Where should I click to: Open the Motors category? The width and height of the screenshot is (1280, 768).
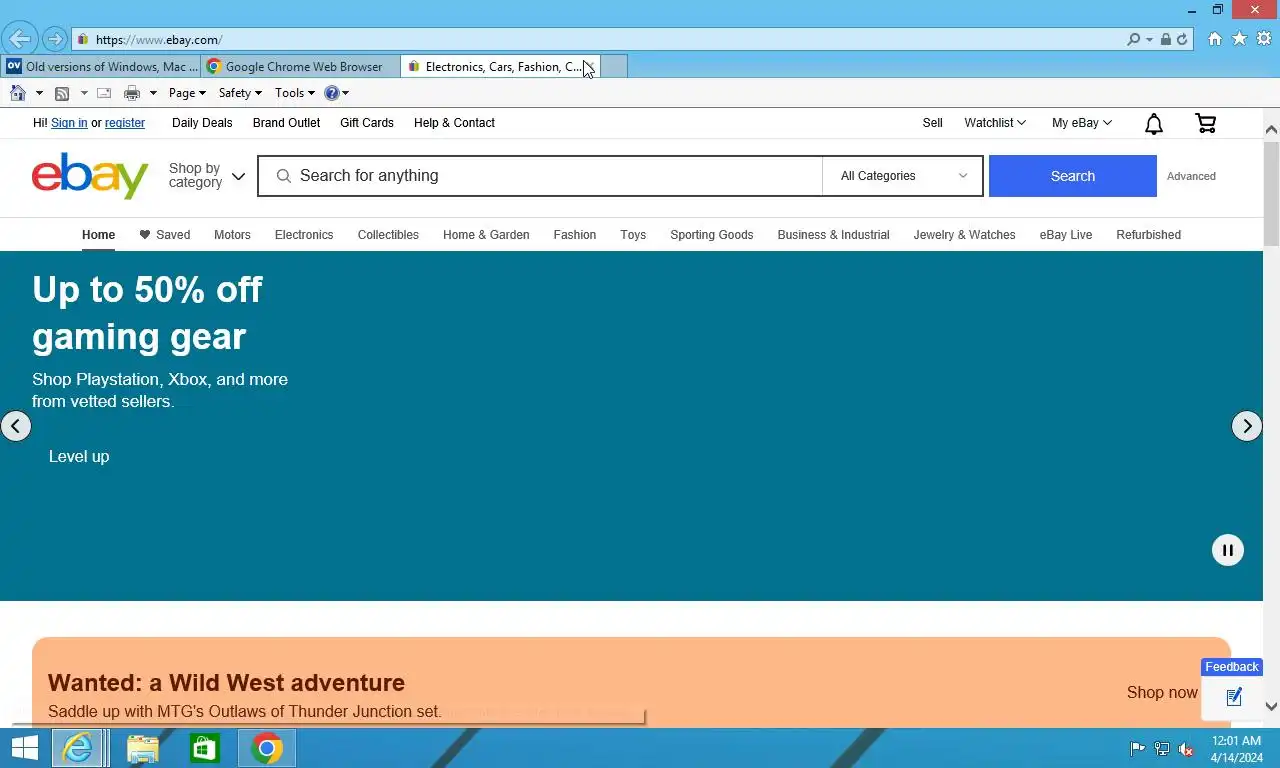232,235
